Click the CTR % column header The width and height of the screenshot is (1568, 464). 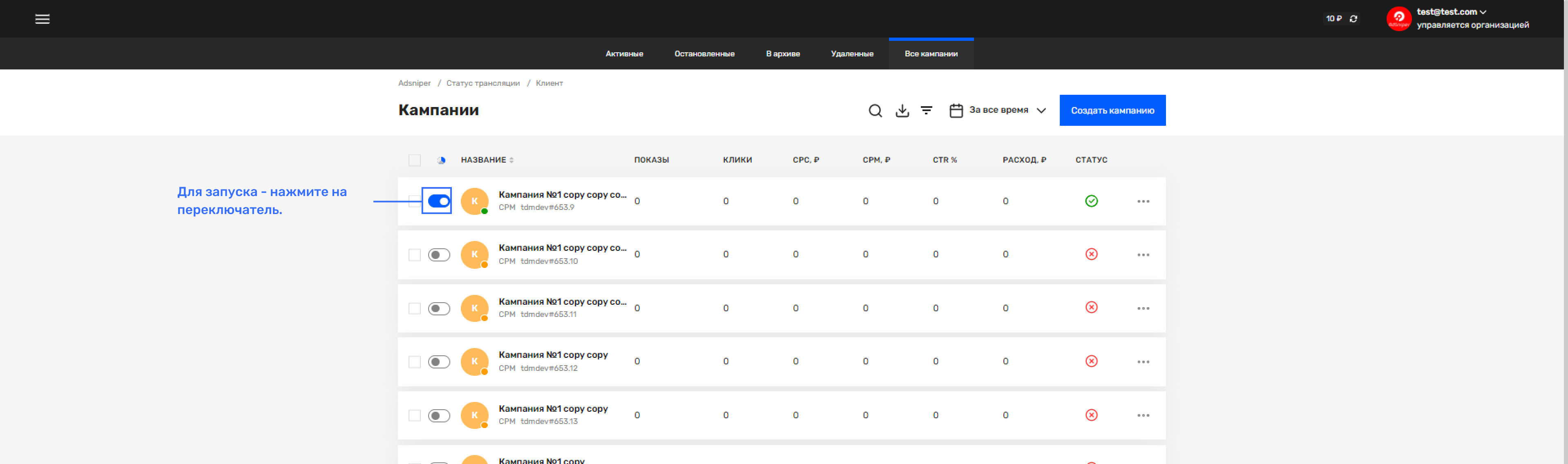[944, 160]
